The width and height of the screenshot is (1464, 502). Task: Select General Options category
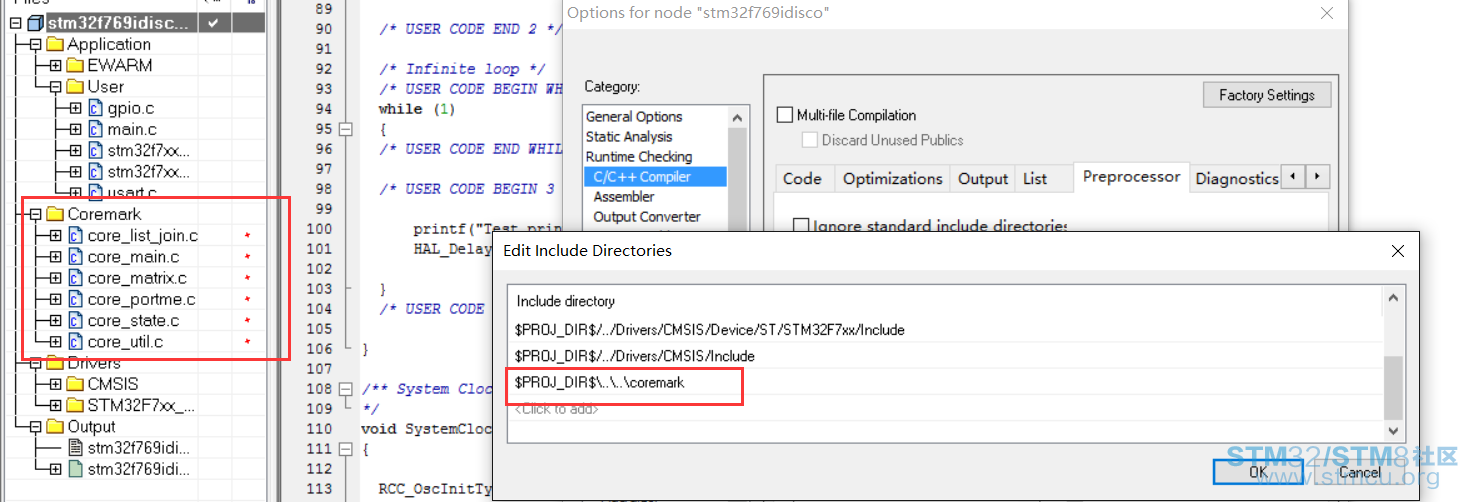[x=634, y=116]
